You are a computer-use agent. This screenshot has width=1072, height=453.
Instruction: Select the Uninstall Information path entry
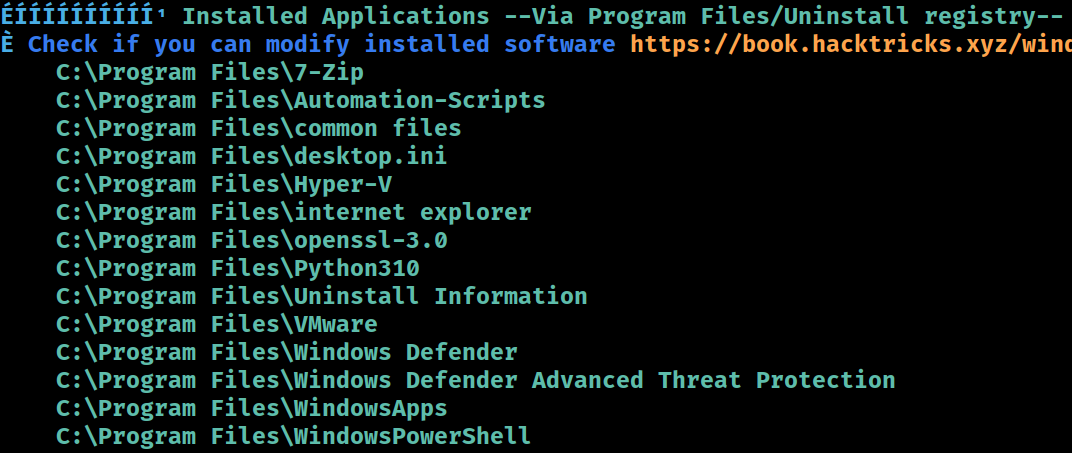point(322,297)
